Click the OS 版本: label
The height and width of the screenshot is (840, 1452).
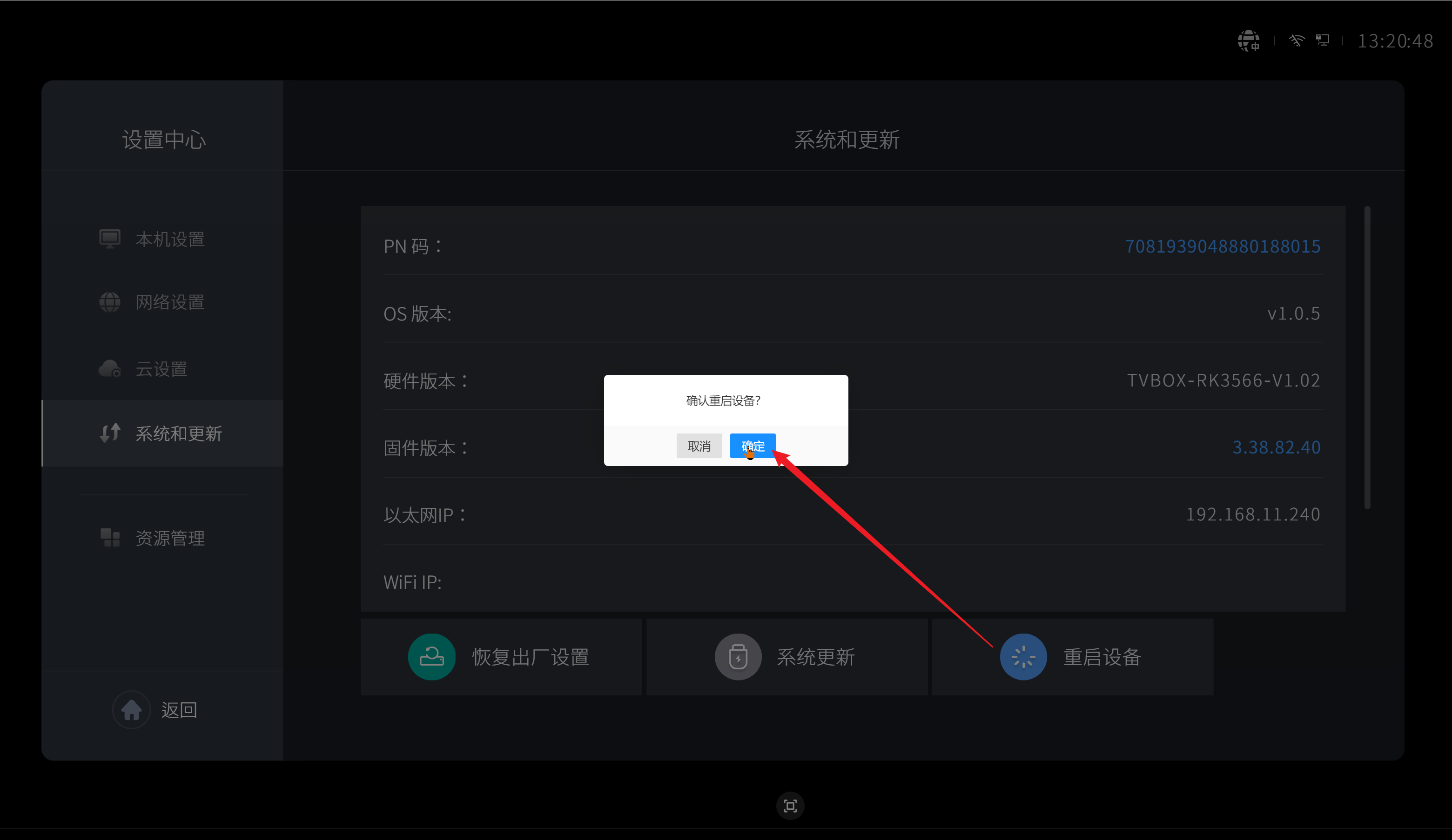(x=417, y=314)
